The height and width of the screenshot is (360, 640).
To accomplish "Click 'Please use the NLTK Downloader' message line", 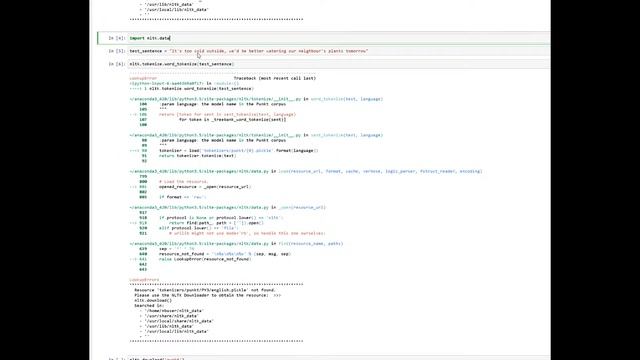I will tap(208, 295).
